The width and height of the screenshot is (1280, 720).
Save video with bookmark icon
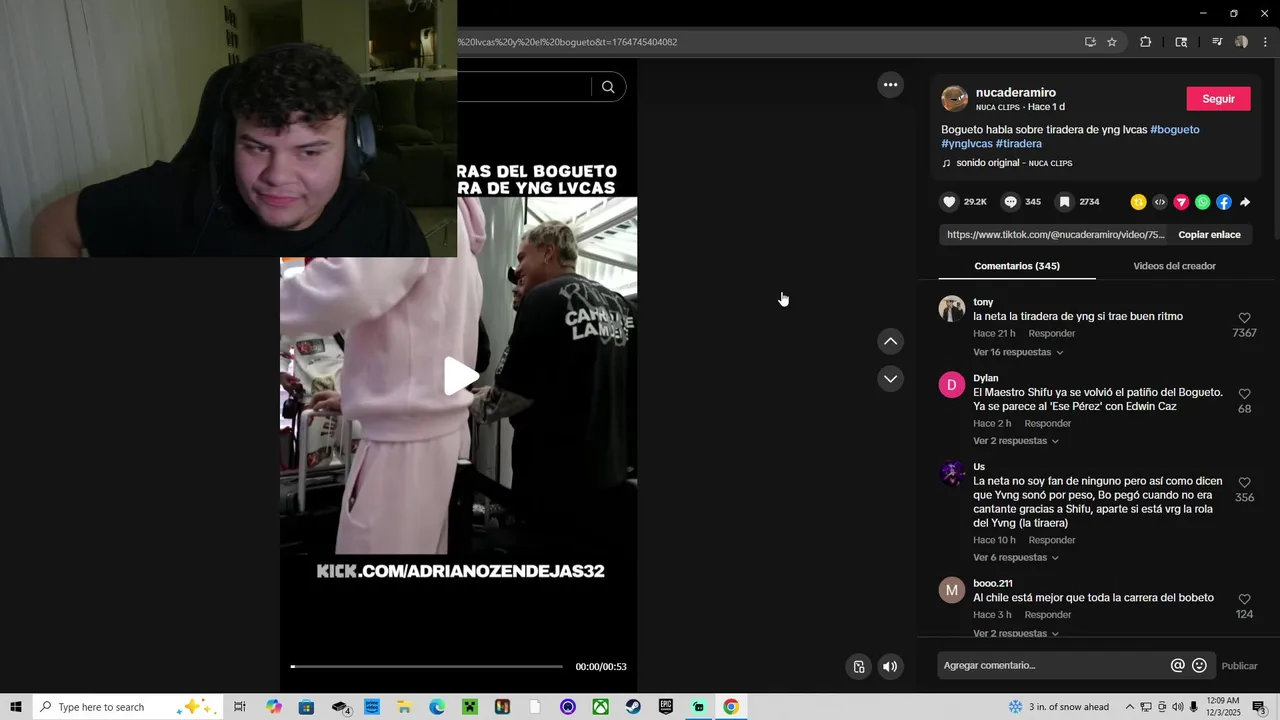[1065, 202]
